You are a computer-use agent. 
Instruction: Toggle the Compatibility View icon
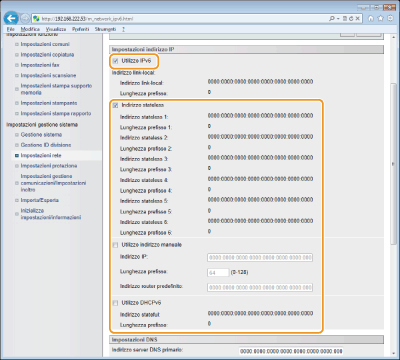point(345,19)
